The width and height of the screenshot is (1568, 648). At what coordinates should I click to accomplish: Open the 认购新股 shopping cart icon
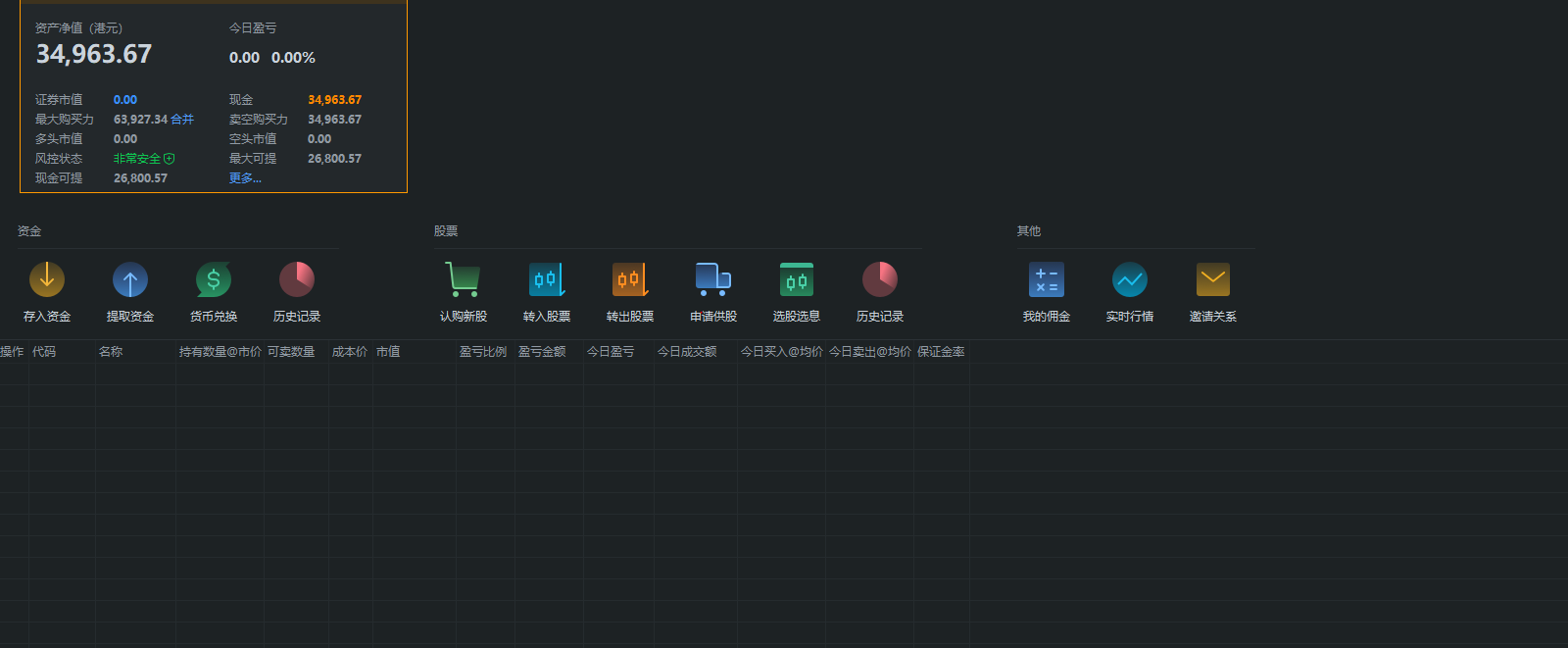click(x=463, y=279)
